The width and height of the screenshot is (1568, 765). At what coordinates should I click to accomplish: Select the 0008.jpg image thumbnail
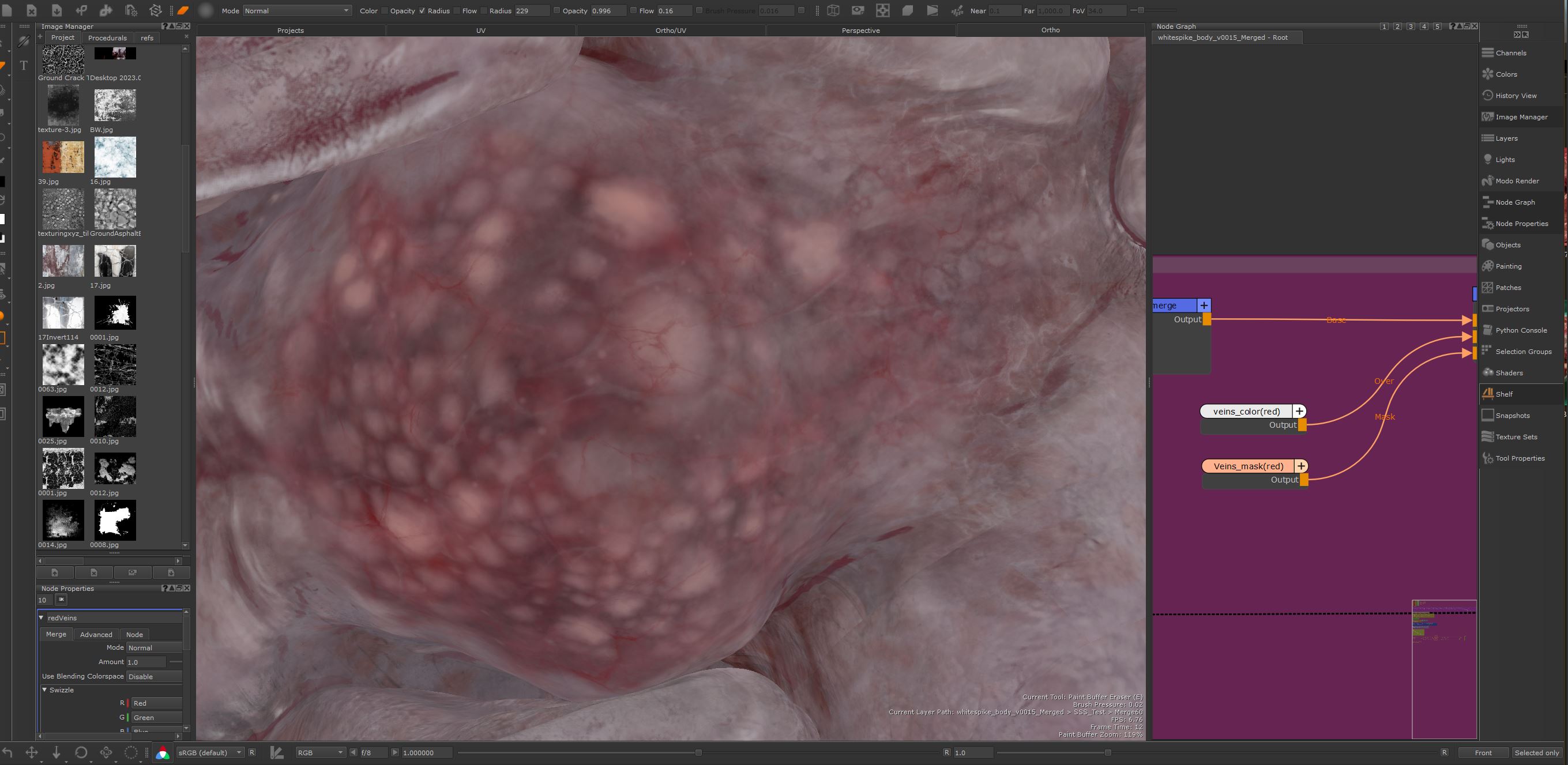pyautogui.click(x=115, y=521)
